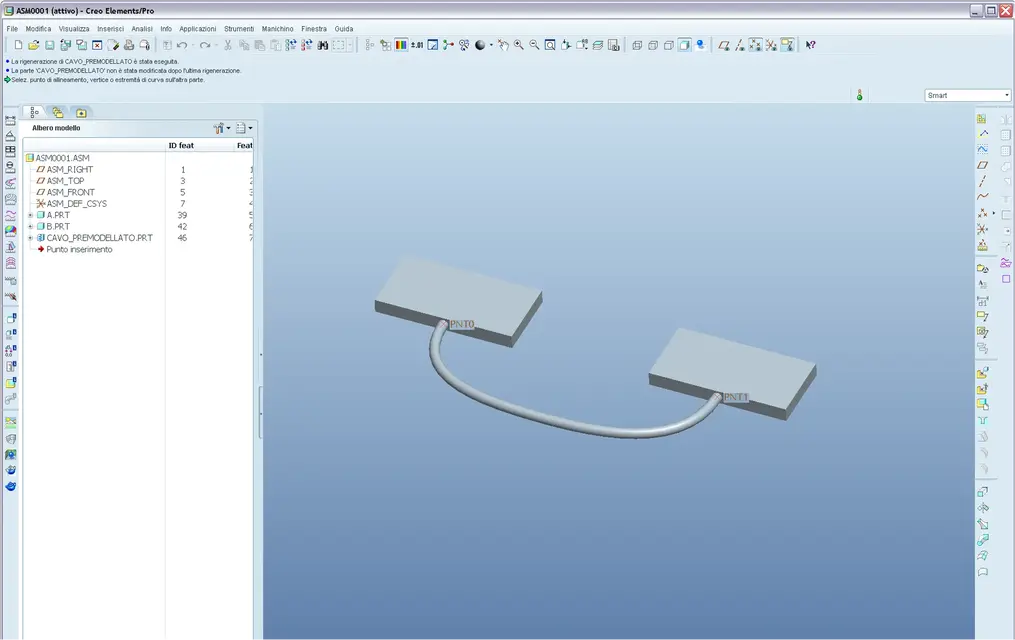This screenshot has width=1015, height=640.
Task: Open the Visualizza menu
Action: (74, 29)
